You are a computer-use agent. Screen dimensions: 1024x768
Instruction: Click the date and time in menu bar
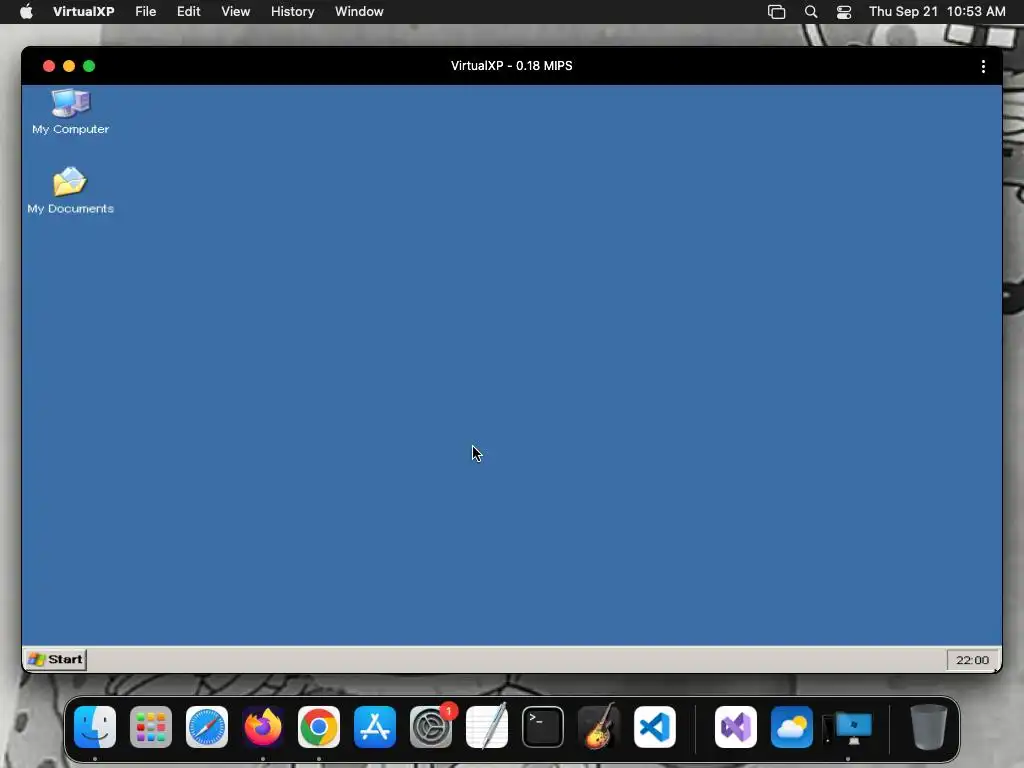(x=936, y=11)
